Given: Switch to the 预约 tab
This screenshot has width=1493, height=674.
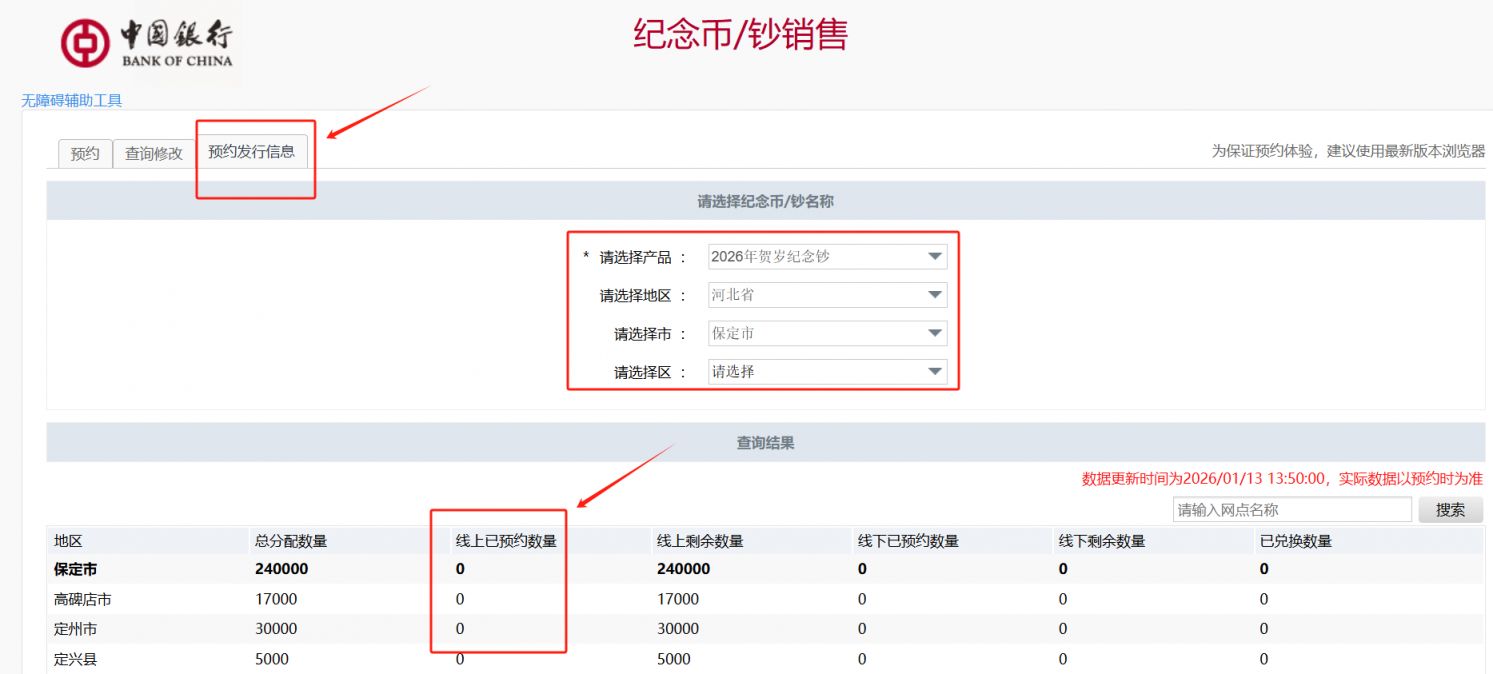Looking at the screenshot, I should [x=85, y=153].
